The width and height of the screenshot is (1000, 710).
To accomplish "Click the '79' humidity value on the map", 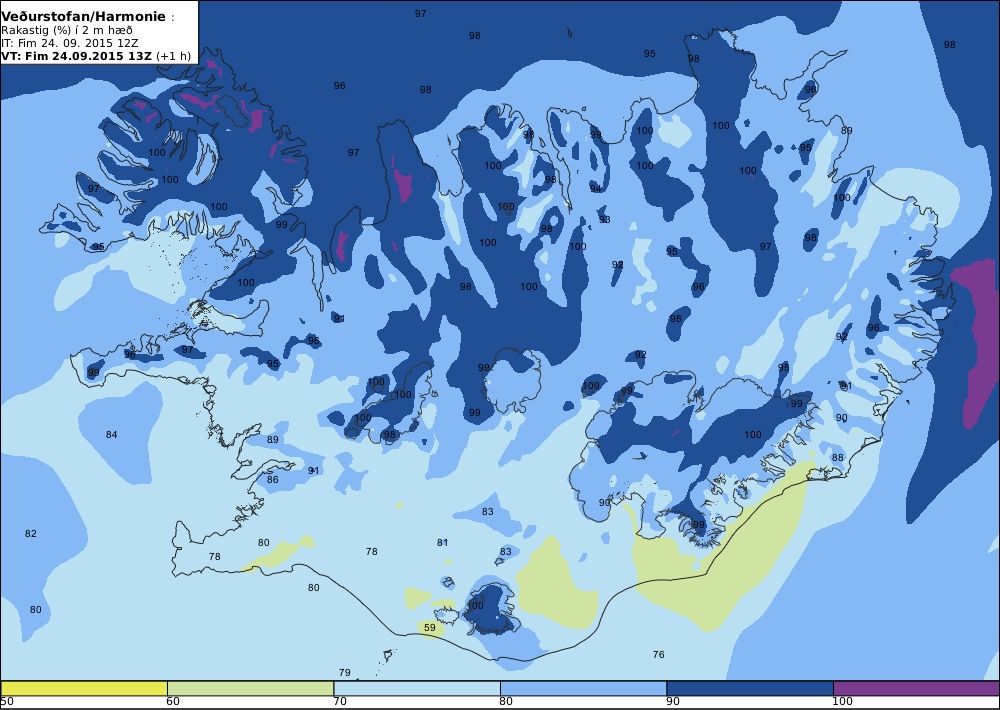I will (344, 672).
